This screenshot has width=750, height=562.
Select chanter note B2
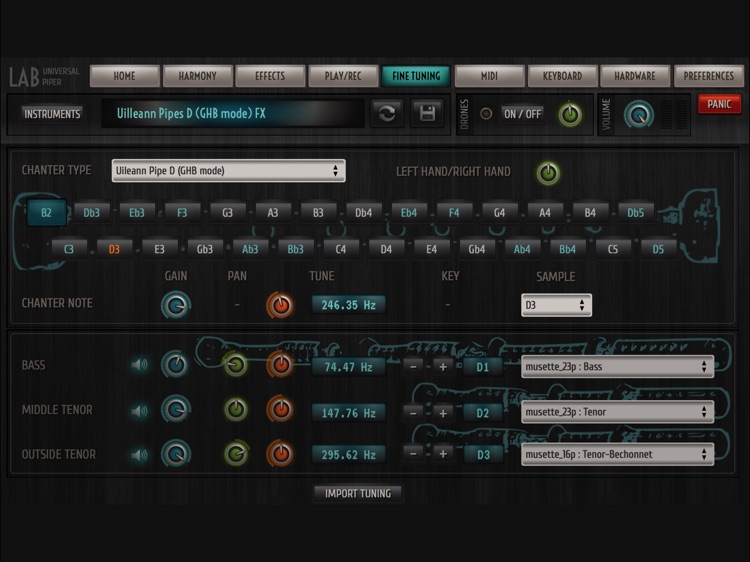pos(46,213)
